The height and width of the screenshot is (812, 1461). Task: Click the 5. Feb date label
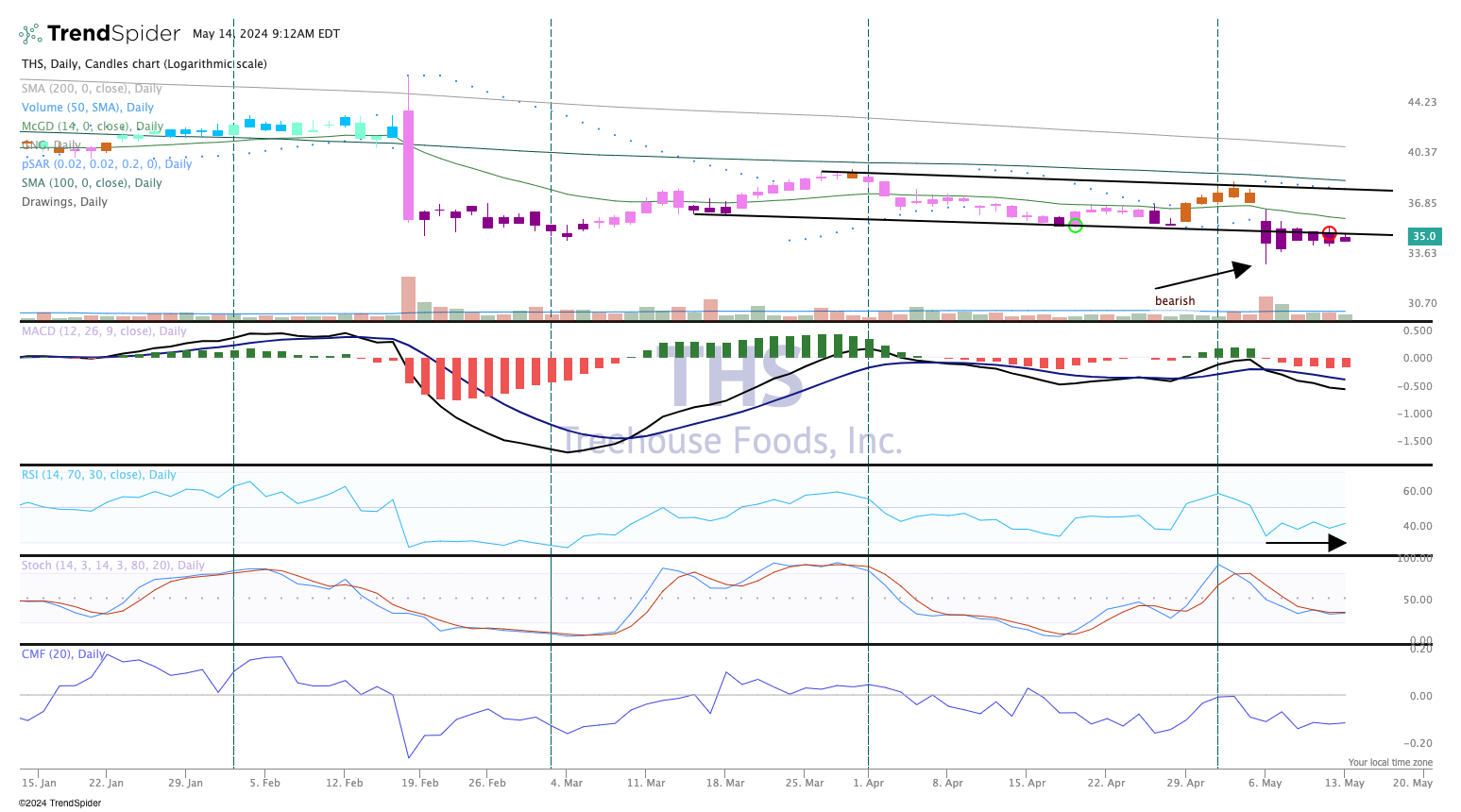click(x=264, y=783)
